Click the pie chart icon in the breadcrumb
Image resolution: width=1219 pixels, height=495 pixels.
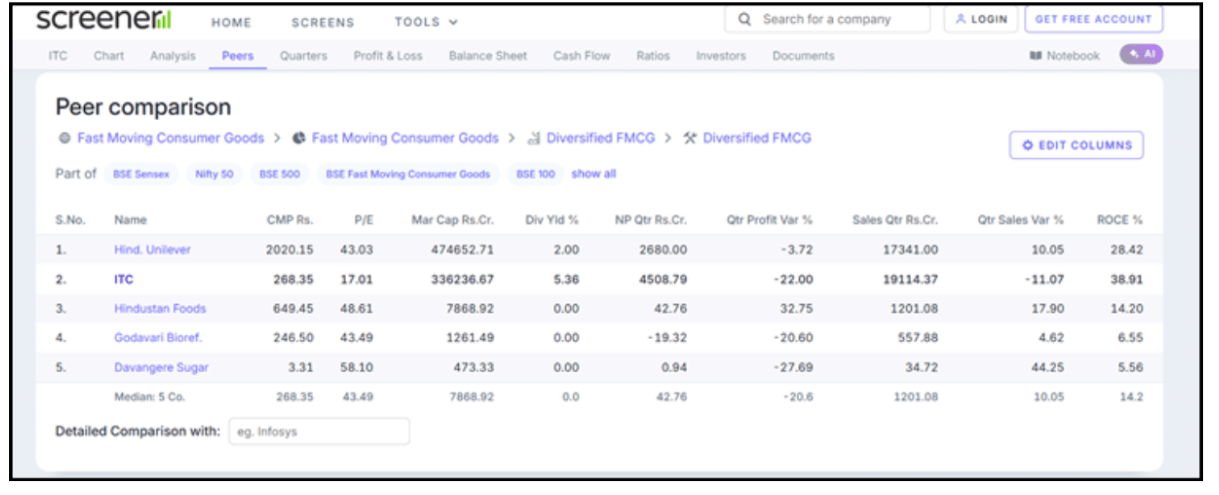(x=298, y=138)
